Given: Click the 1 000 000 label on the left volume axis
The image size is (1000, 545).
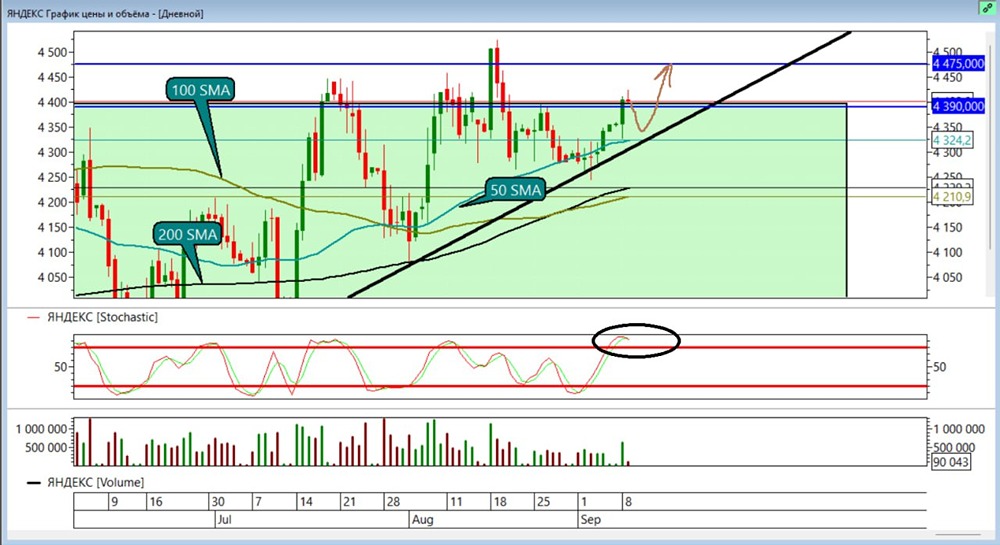Looking at the screenshot, I should [41, 429].
